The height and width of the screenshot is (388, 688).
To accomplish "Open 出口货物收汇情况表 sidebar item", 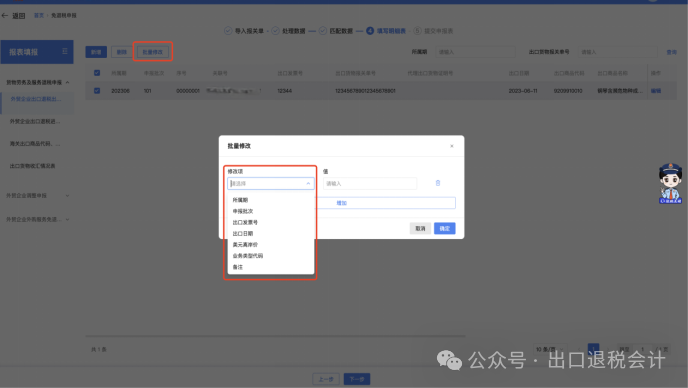I will (x=33, y=166).
